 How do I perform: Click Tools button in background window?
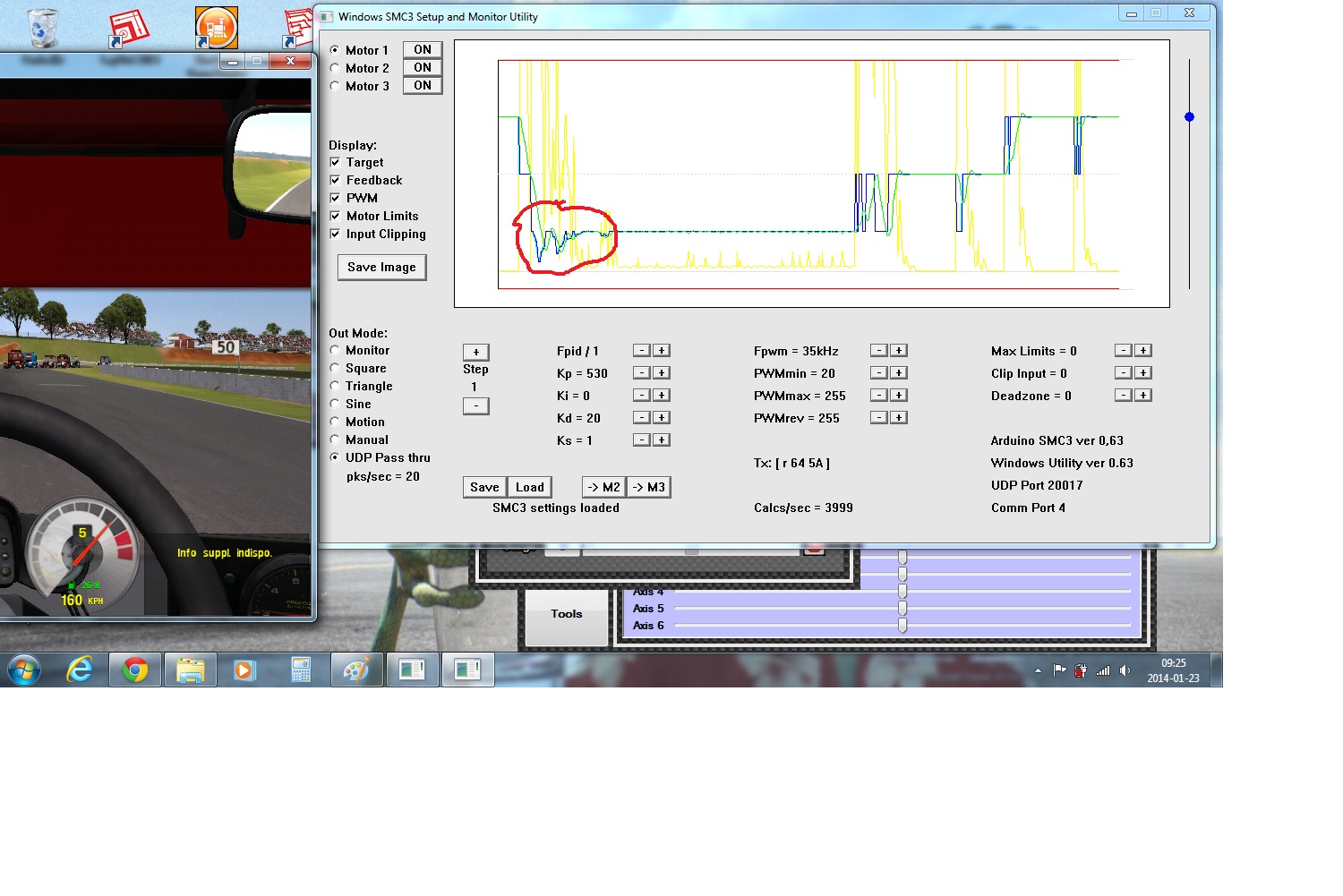coord(566,614)
